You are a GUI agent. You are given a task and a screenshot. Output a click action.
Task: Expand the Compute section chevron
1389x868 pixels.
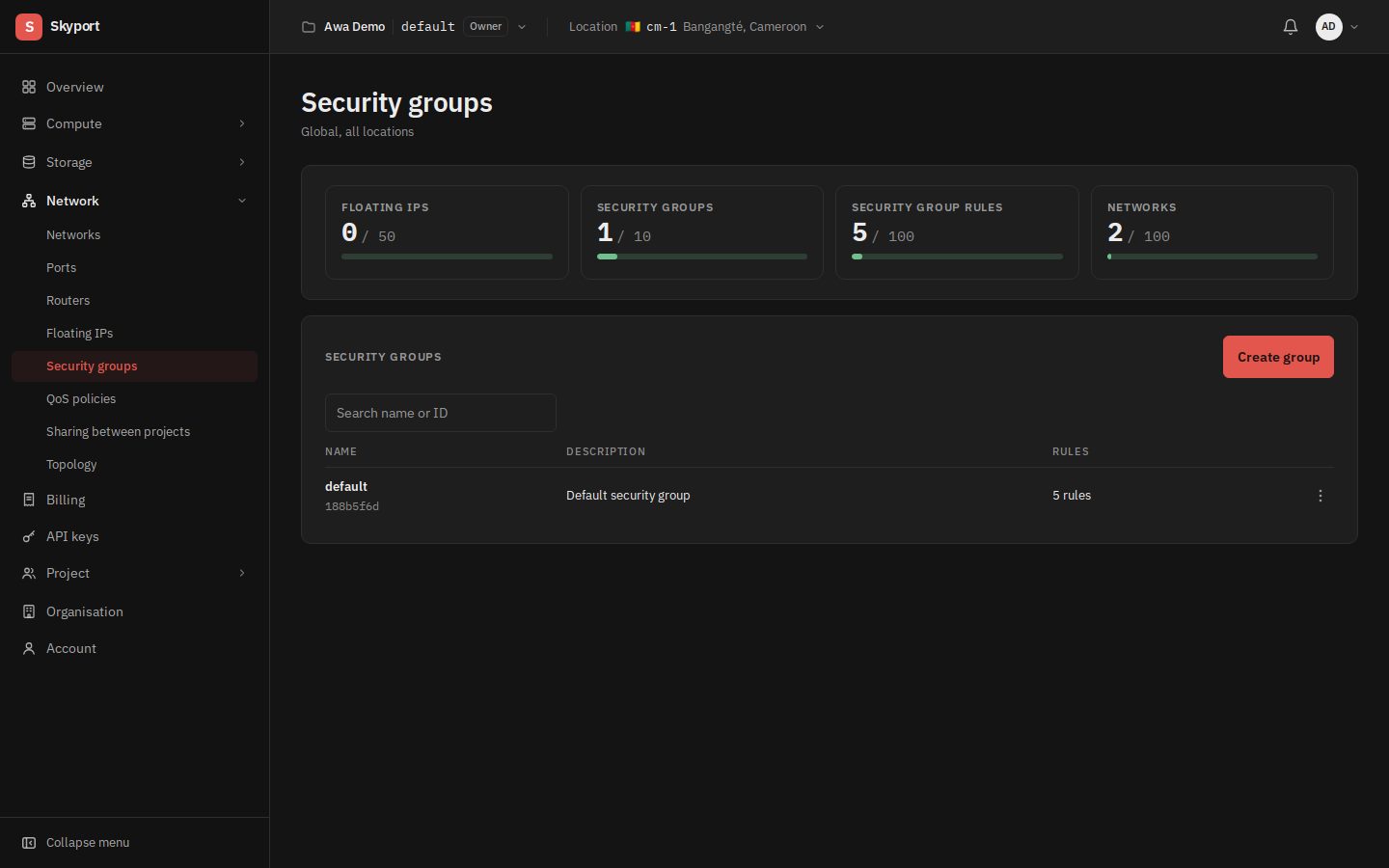pos(242,123)
